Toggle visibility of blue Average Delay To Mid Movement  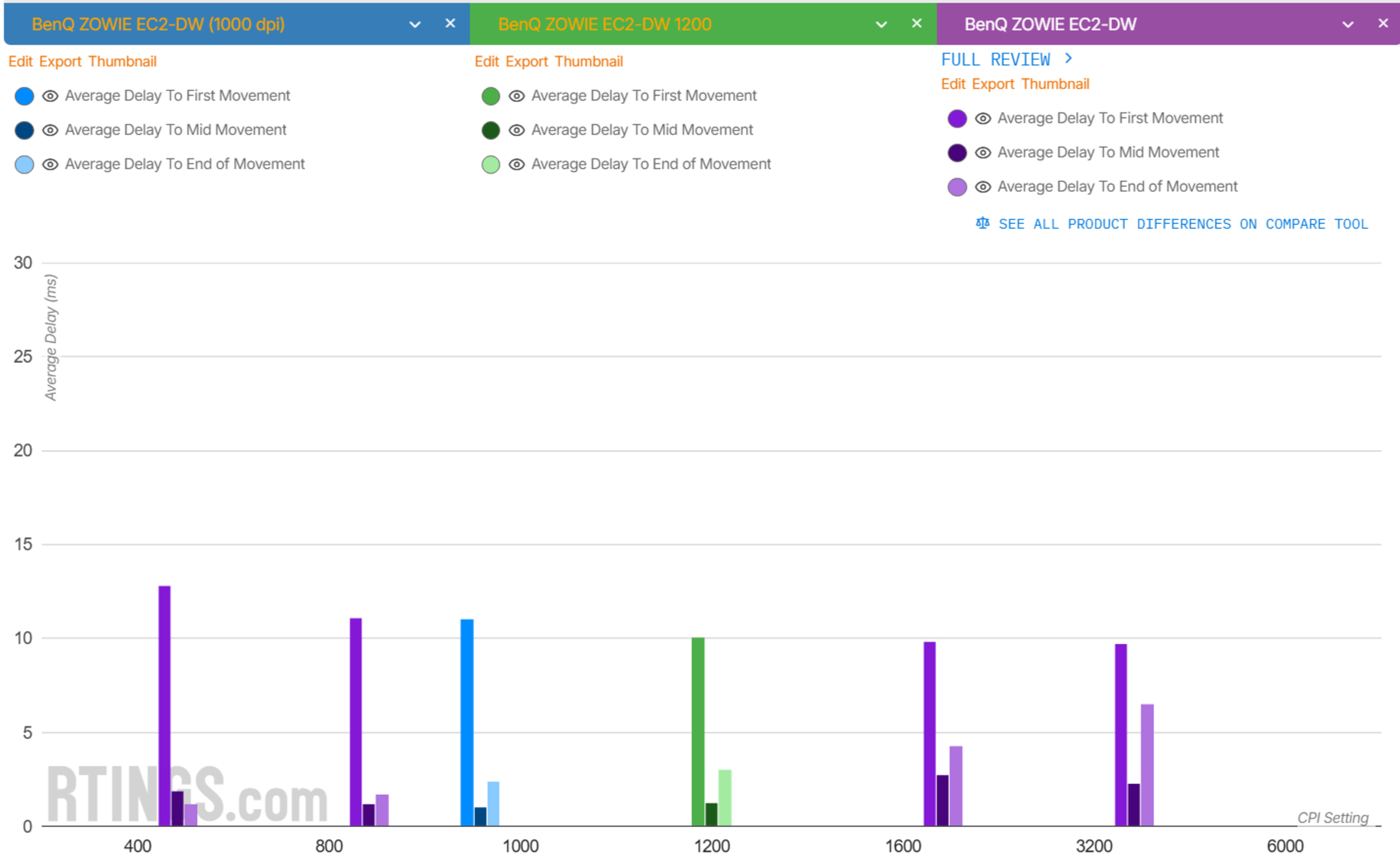(x=50, y=130)
